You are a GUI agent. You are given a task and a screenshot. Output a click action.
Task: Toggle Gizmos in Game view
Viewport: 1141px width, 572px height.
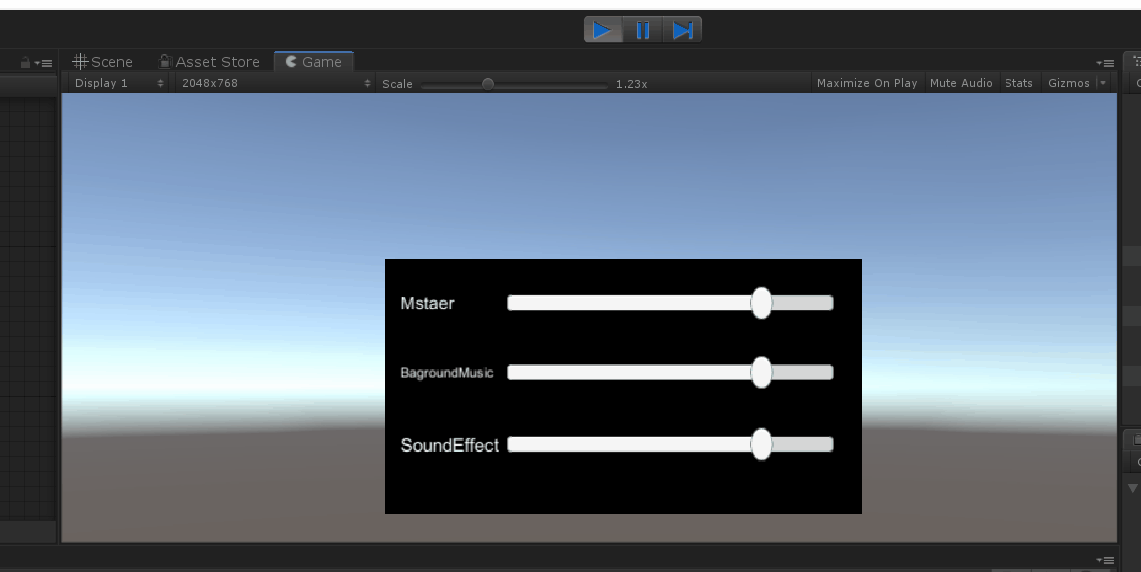1068,83
